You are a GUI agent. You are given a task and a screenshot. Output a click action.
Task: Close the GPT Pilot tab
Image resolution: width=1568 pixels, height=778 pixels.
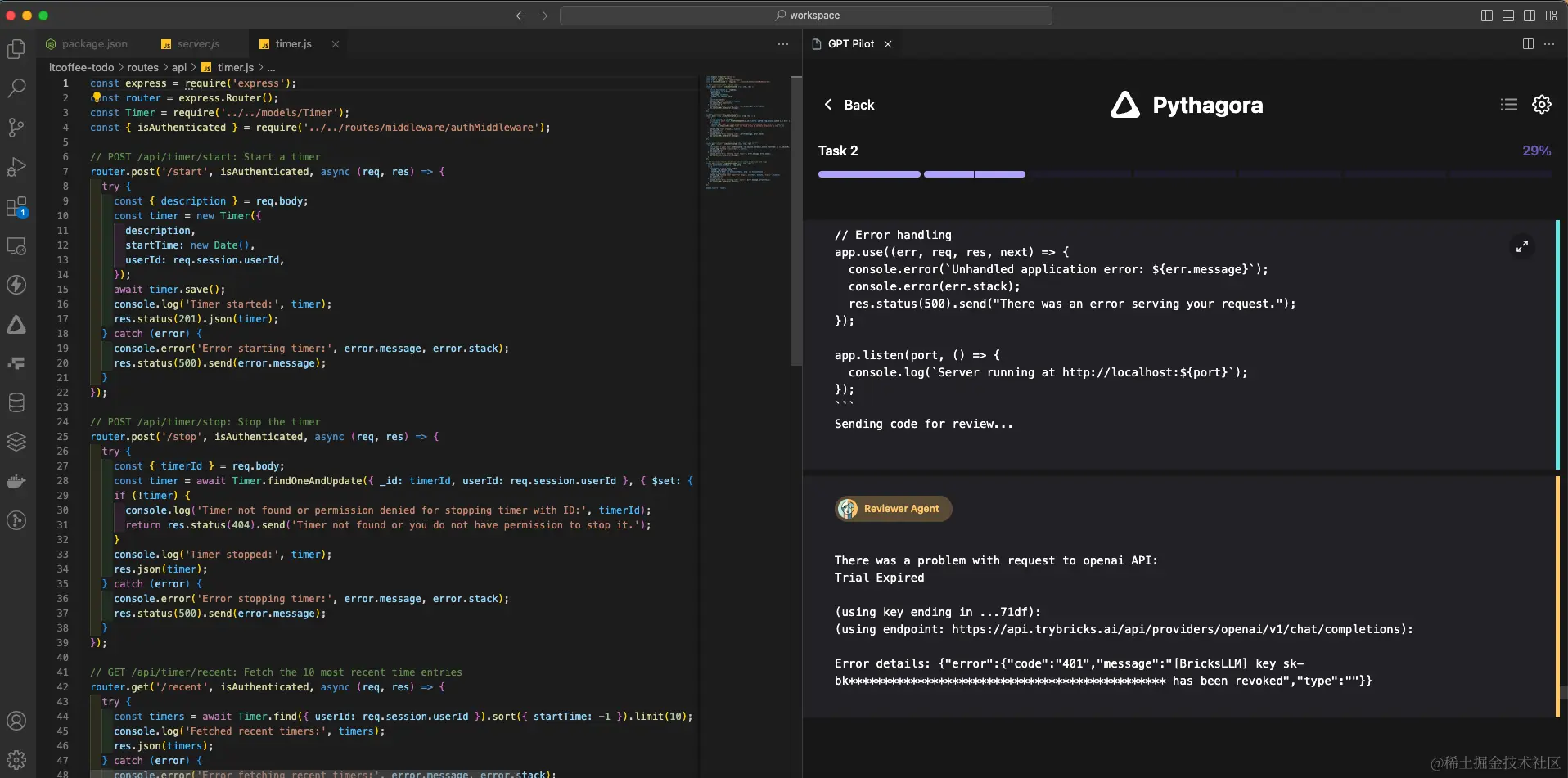[888, 44]
